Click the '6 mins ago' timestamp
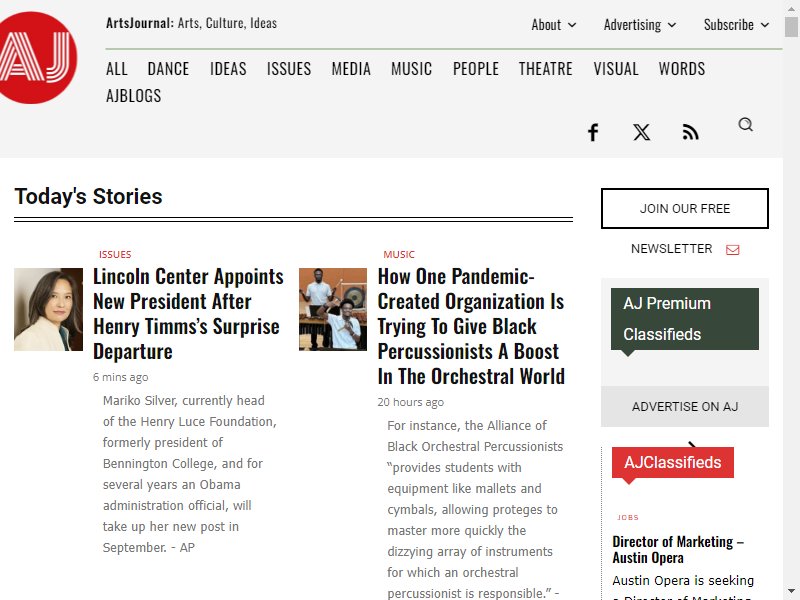This screenshot has height=600, width=800. [120, 377]
